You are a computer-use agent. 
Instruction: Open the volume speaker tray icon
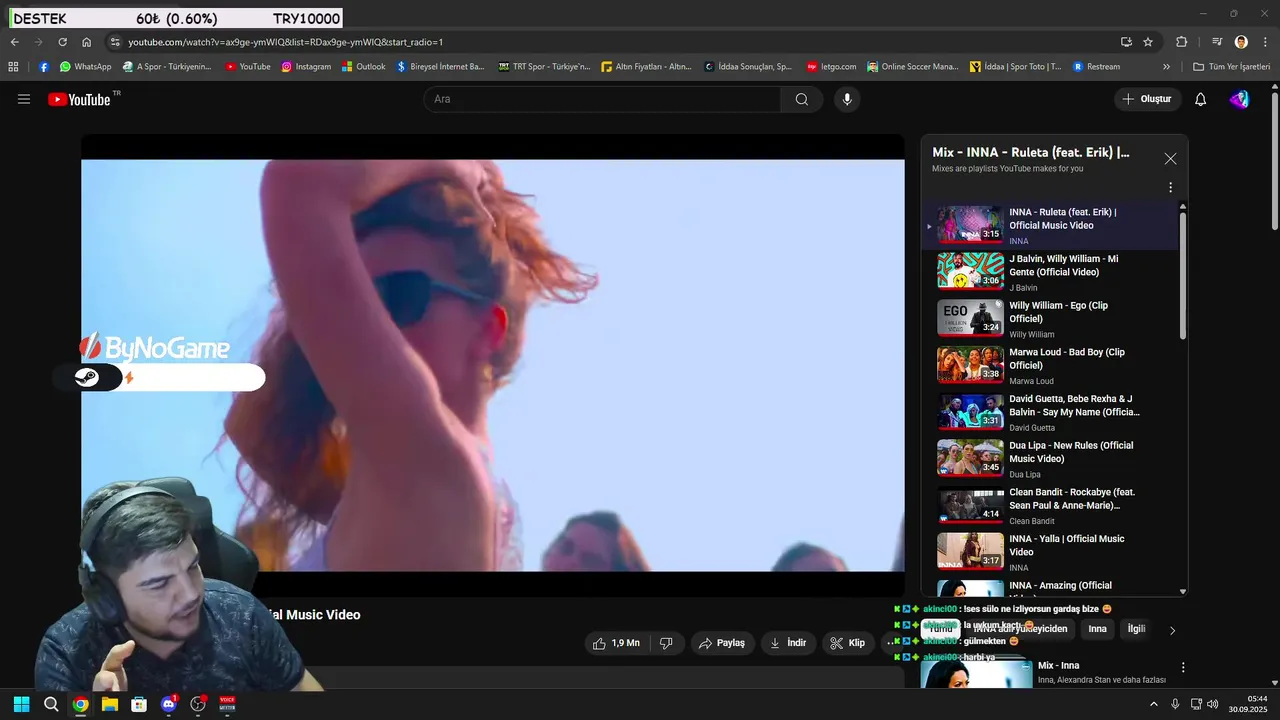[1212, 704]
